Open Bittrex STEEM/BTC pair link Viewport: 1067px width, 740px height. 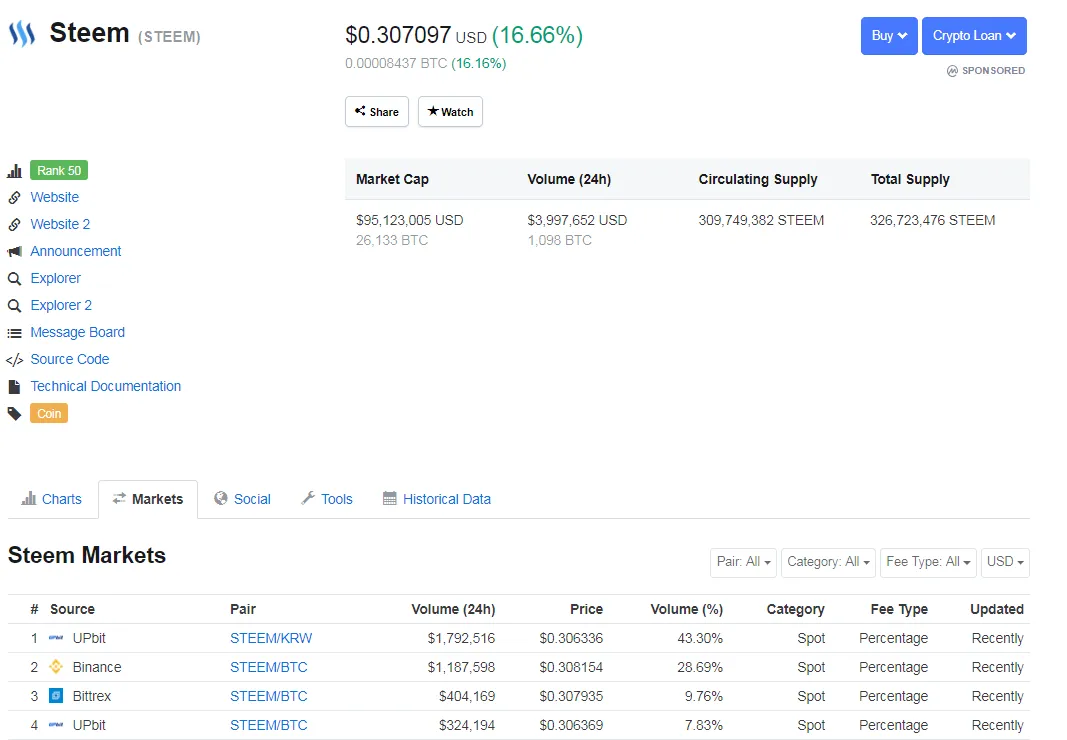pos(269,696)
